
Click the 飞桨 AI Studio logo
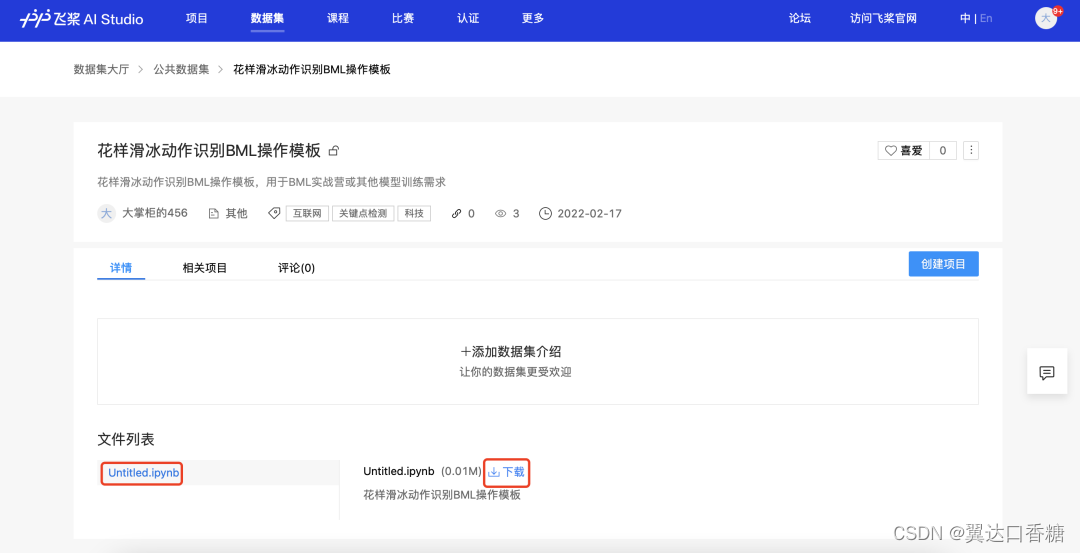81,19
